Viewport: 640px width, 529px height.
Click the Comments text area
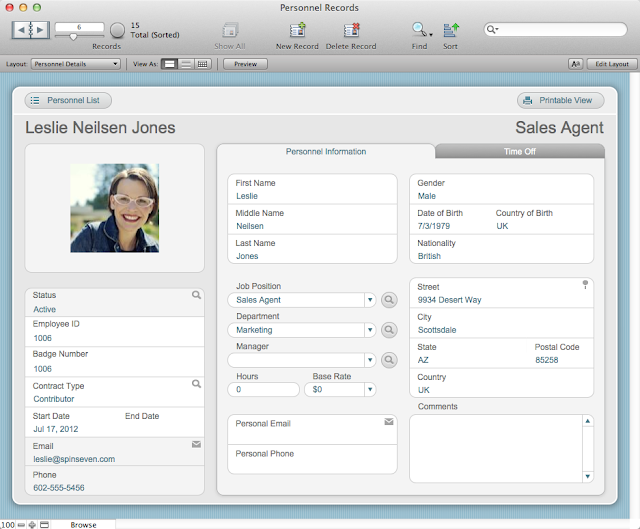(496, 449)
